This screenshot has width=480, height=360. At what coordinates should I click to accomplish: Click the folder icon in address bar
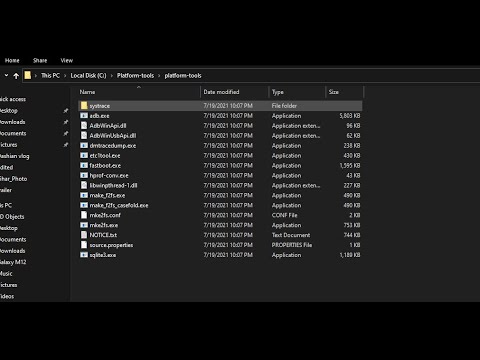click(x=28, y=75)
